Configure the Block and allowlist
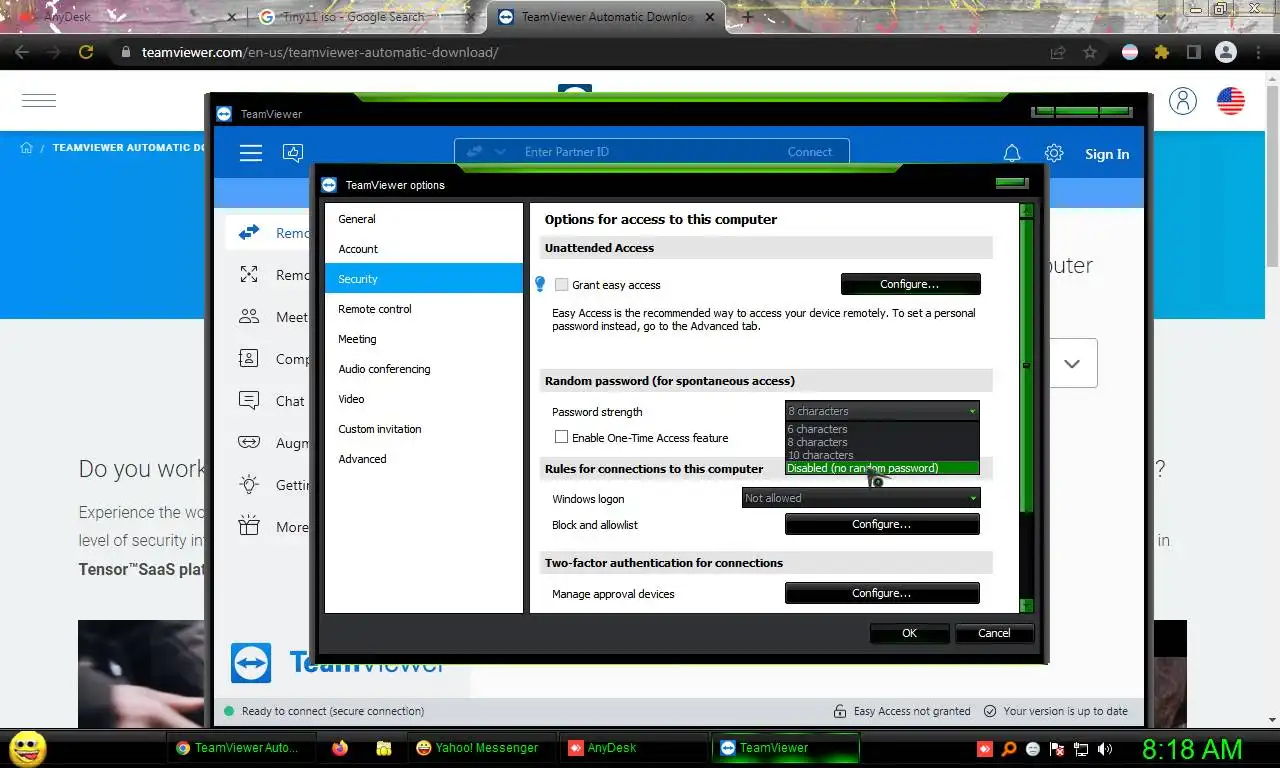 882,524
